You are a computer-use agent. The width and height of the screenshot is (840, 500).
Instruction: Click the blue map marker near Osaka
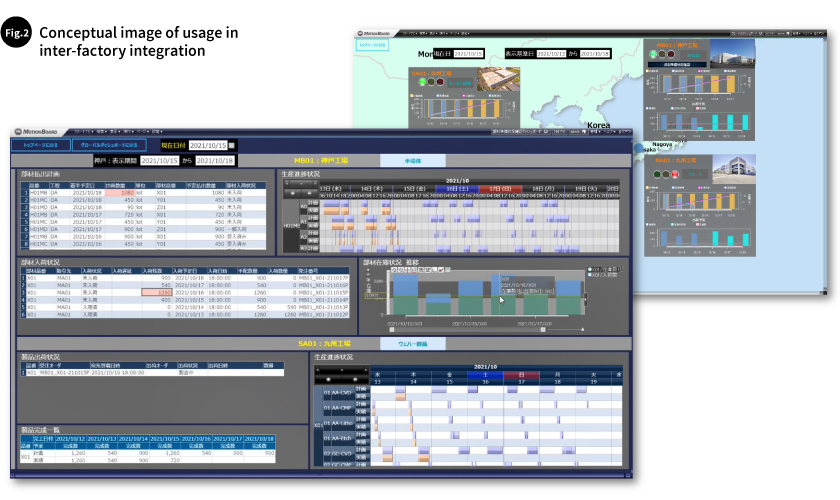(638, 148)
